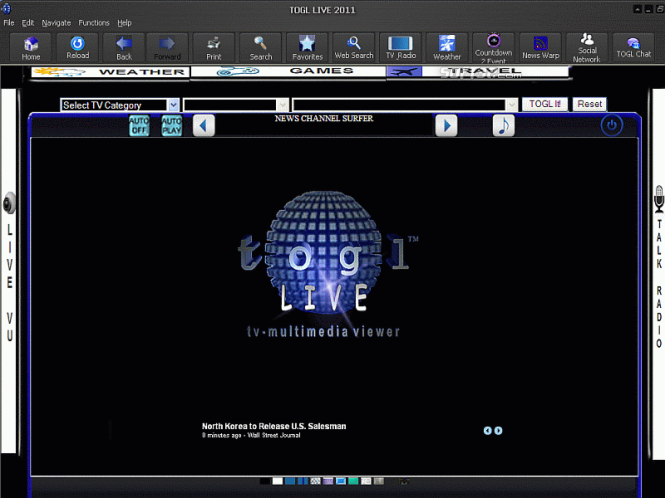The width and height of the screenshot is (665, 498).
Task: Enable AUTO PLAY
Action: 171,126
